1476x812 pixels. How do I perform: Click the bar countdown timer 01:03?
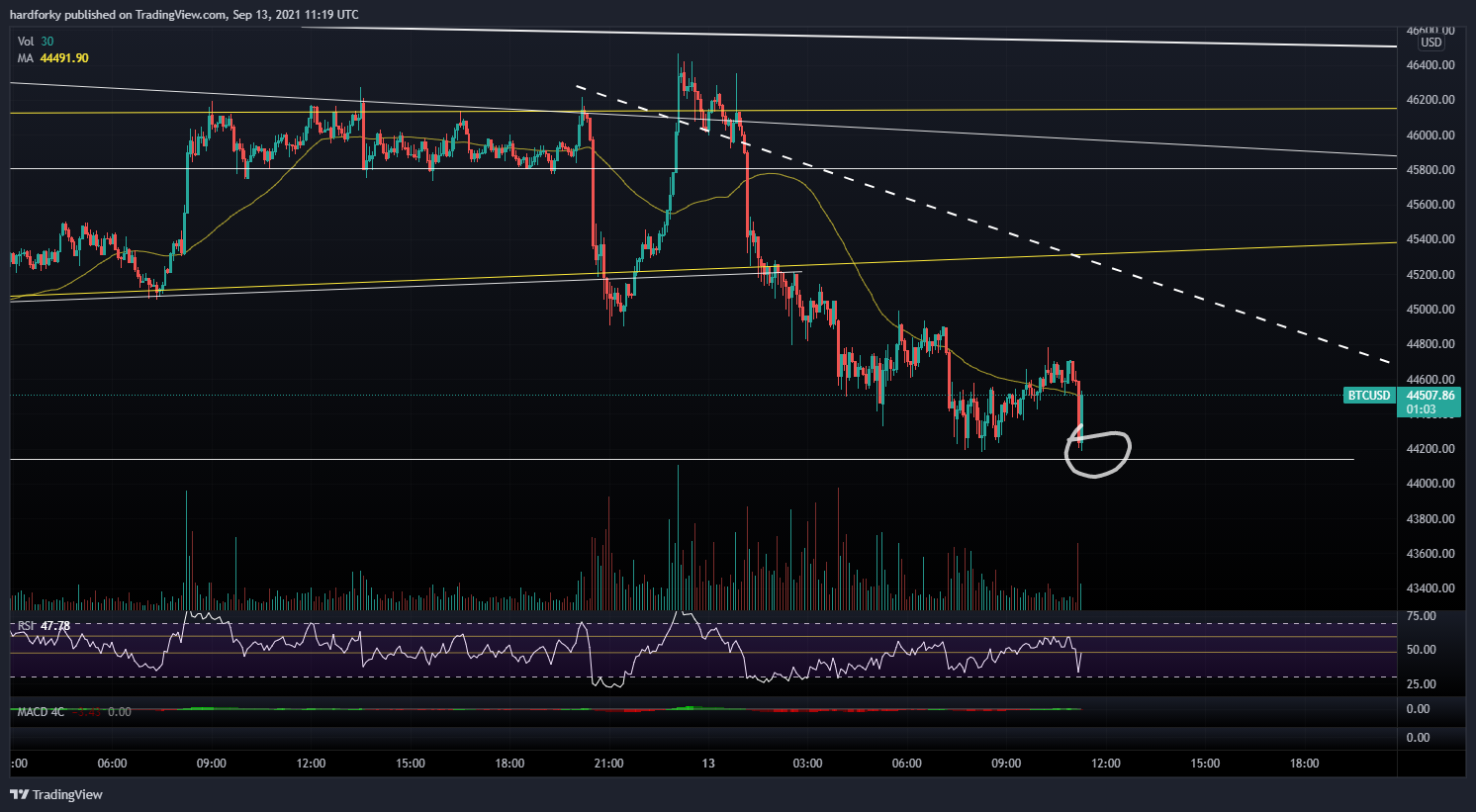click(x=1422, y=408)
